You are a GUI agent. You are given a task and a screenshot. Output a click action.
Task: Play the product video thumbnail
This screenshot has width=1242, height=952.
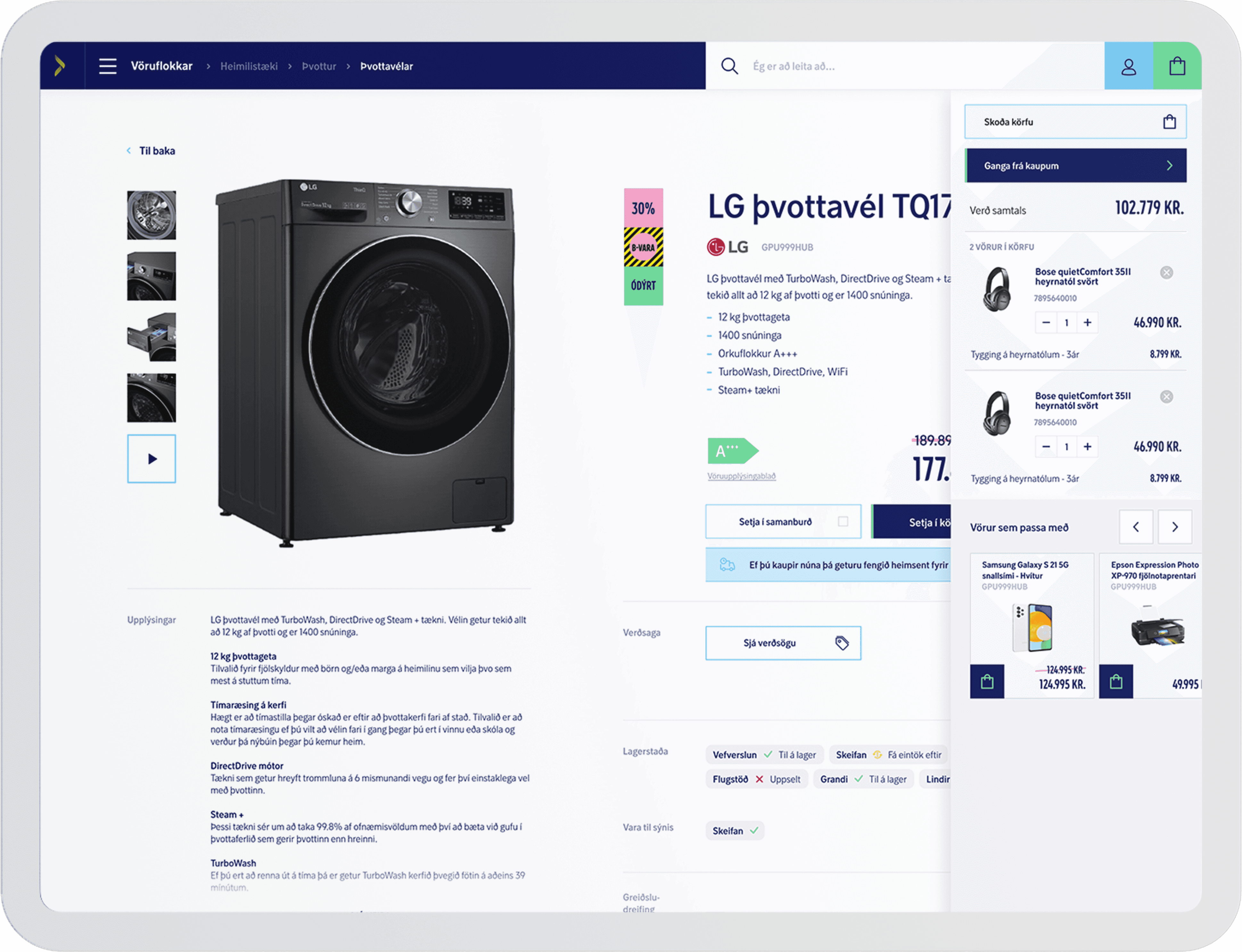coord(151,459)
